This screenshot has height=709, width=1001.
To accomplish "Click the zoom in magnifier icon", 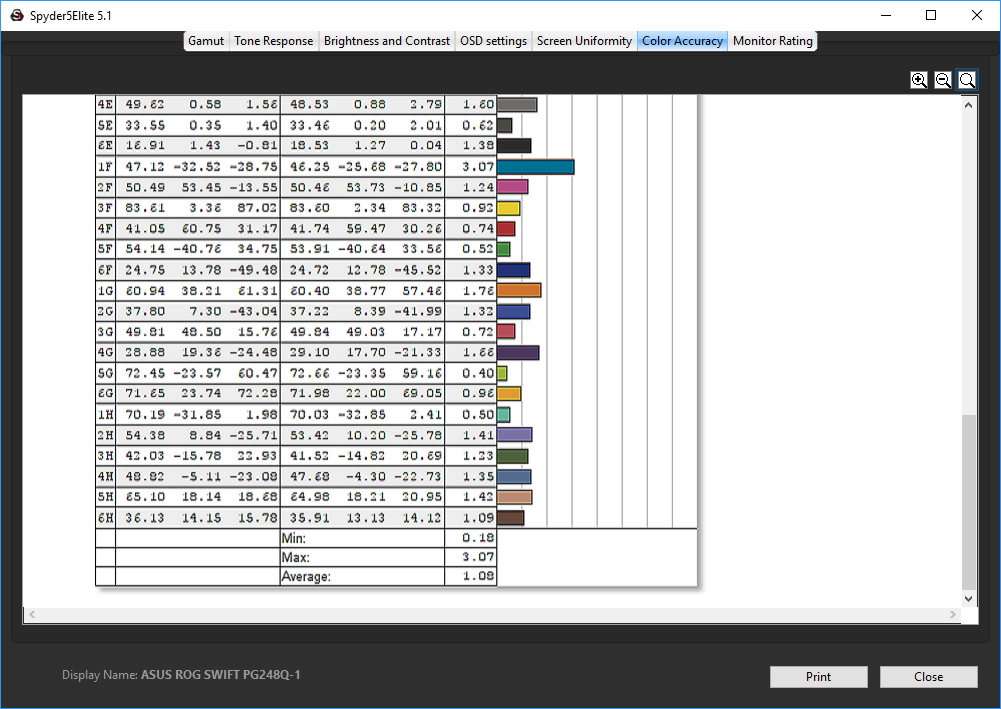I will click(x=919, y=80).
